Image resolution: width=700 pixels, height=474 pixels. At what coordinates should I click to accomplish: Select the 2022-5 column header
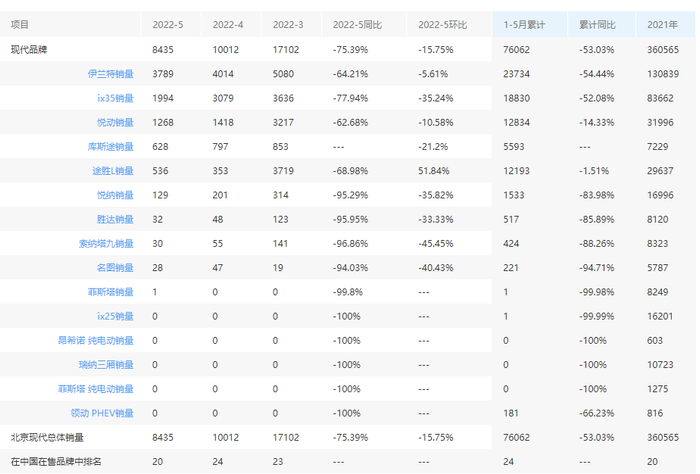pyautogui.click(x=168, y=25)
